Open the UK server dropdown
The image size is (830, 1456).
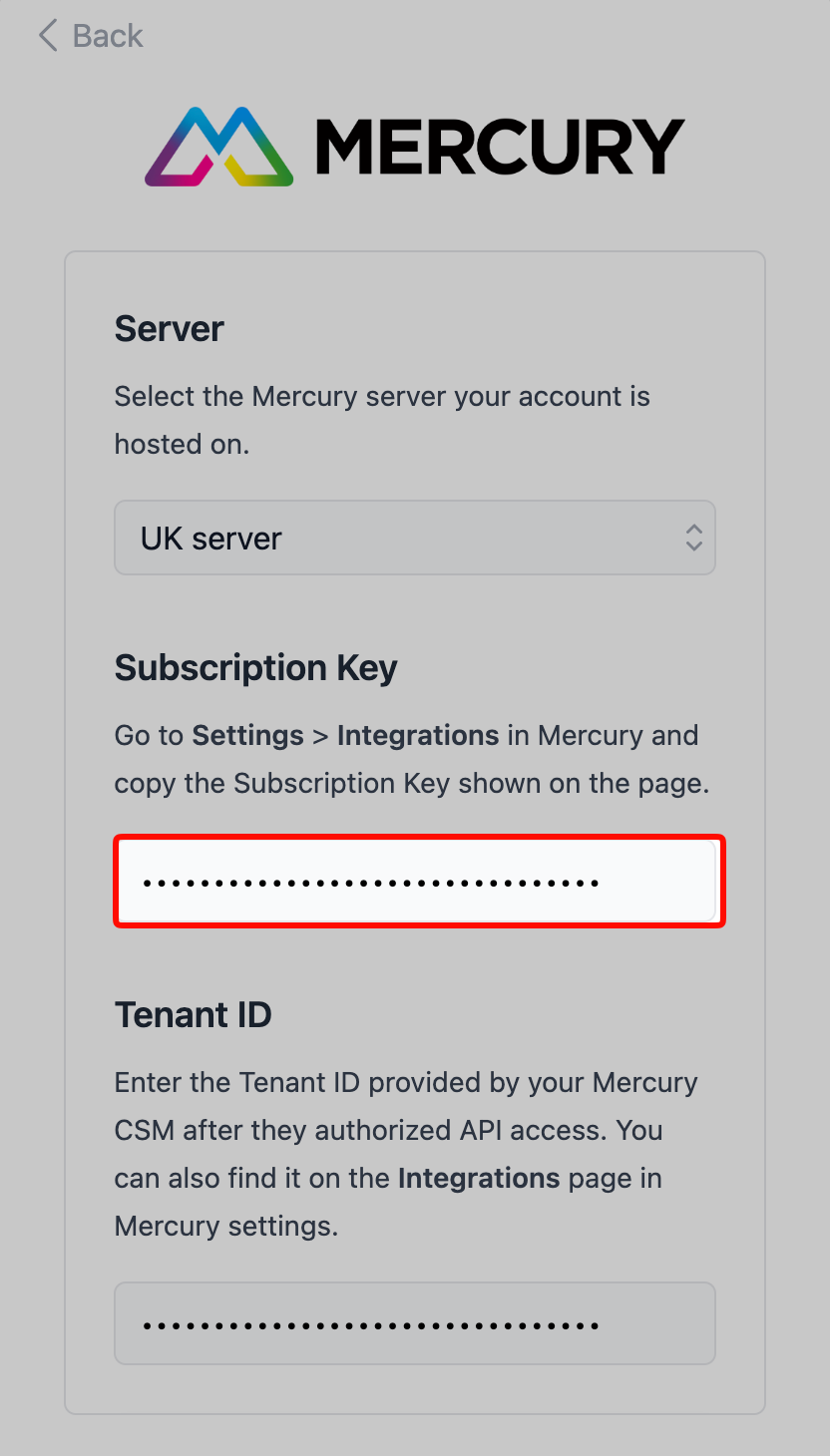(x=414, y=538)
